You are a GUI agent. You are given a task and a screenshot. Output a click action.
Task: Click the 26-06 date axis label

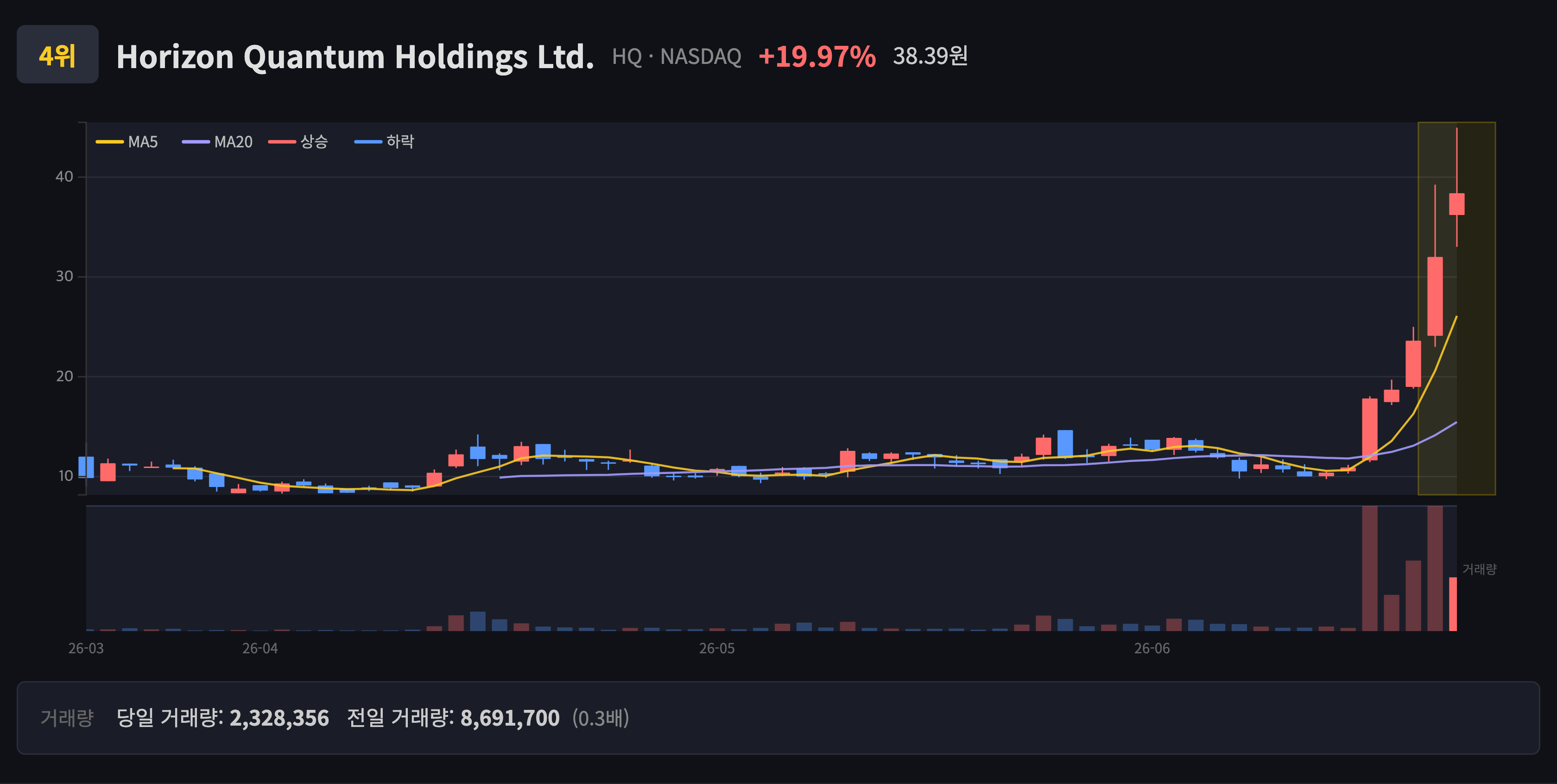[1152, 649]
